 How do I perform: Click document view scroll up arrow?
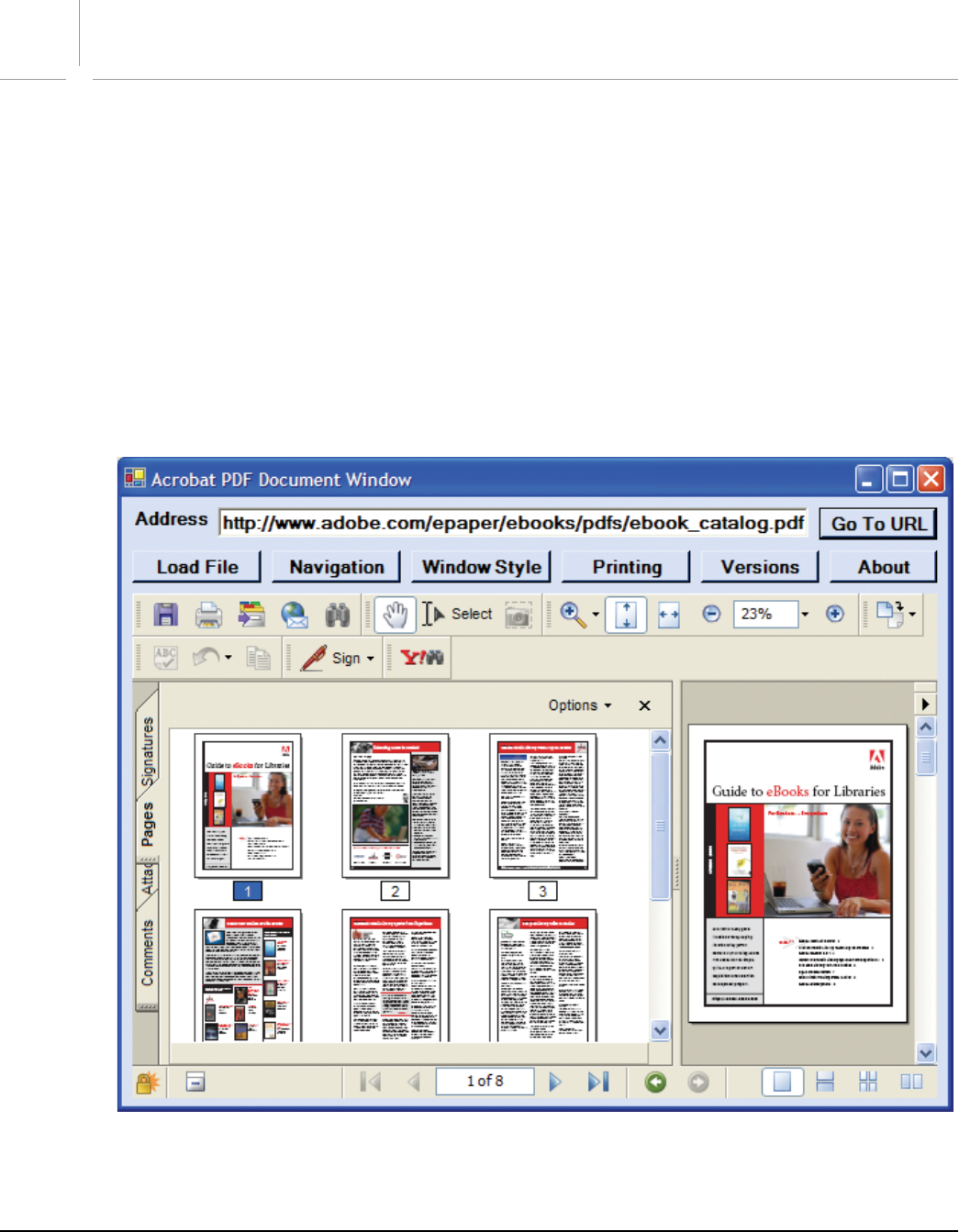click(926, 727)
